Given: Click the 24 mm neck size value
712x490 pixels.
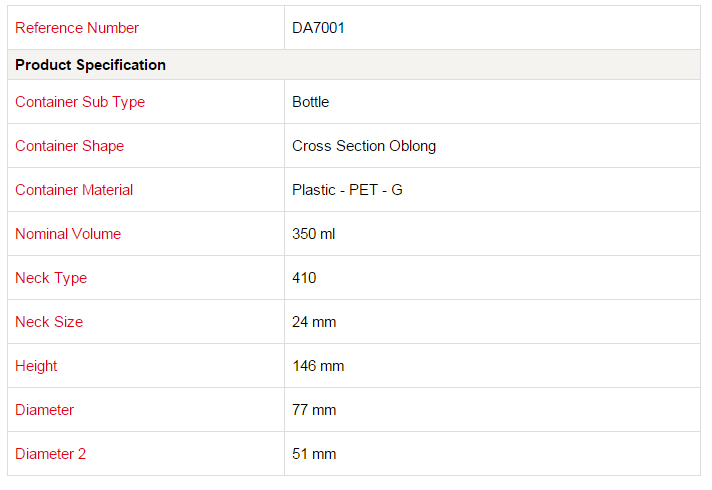Looking at the screenshot, I should tap(314, 322).
